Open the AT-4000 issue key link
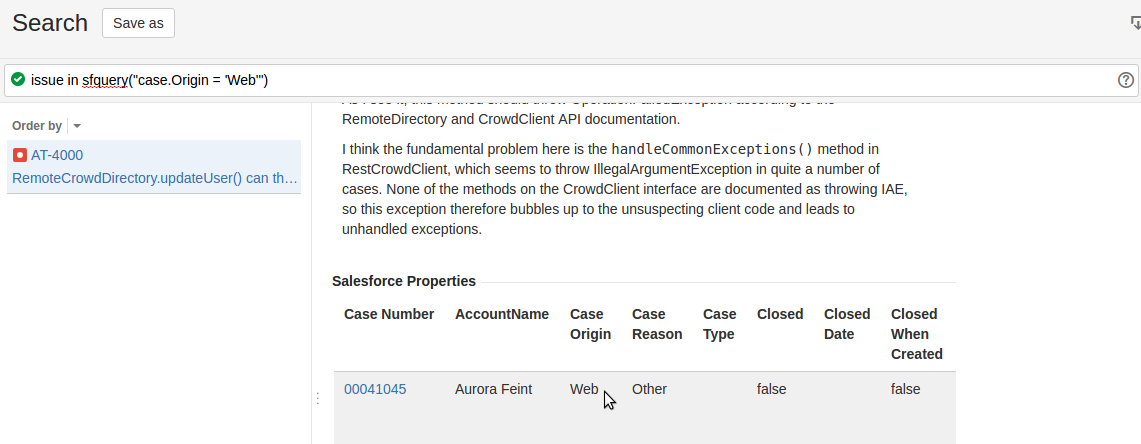The width and height of the screenshot is (1141, 444). click(57, 155)
